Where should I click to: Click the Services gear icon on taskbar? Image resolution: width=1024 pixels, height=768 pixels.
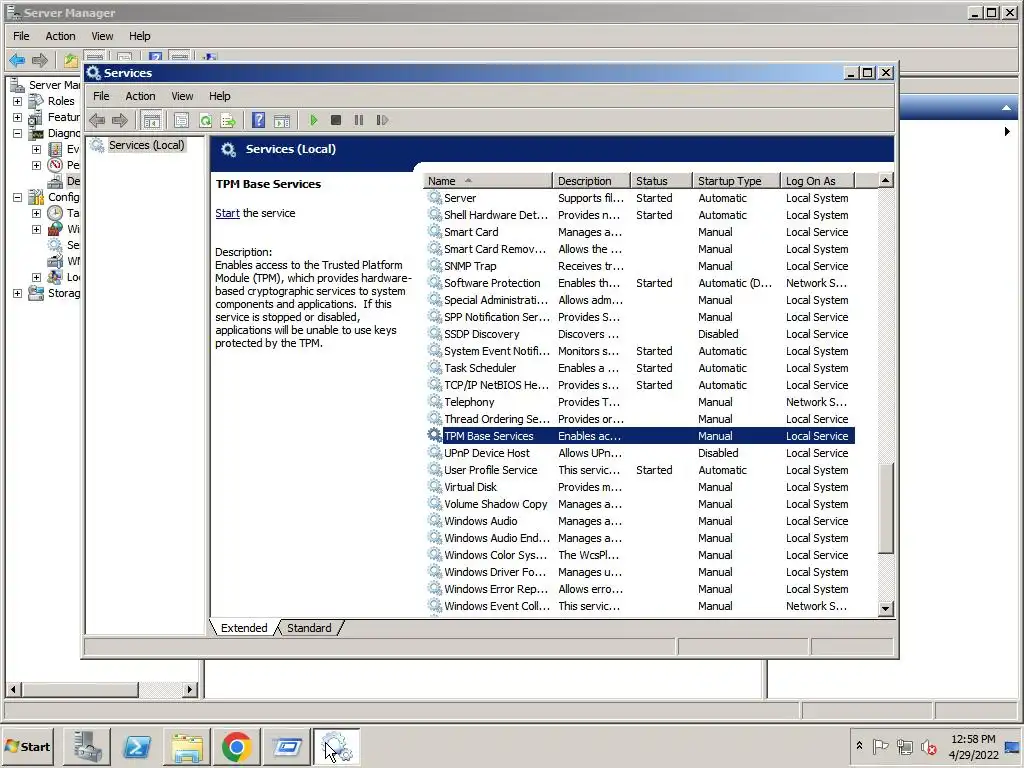click(x=336, y=746)
